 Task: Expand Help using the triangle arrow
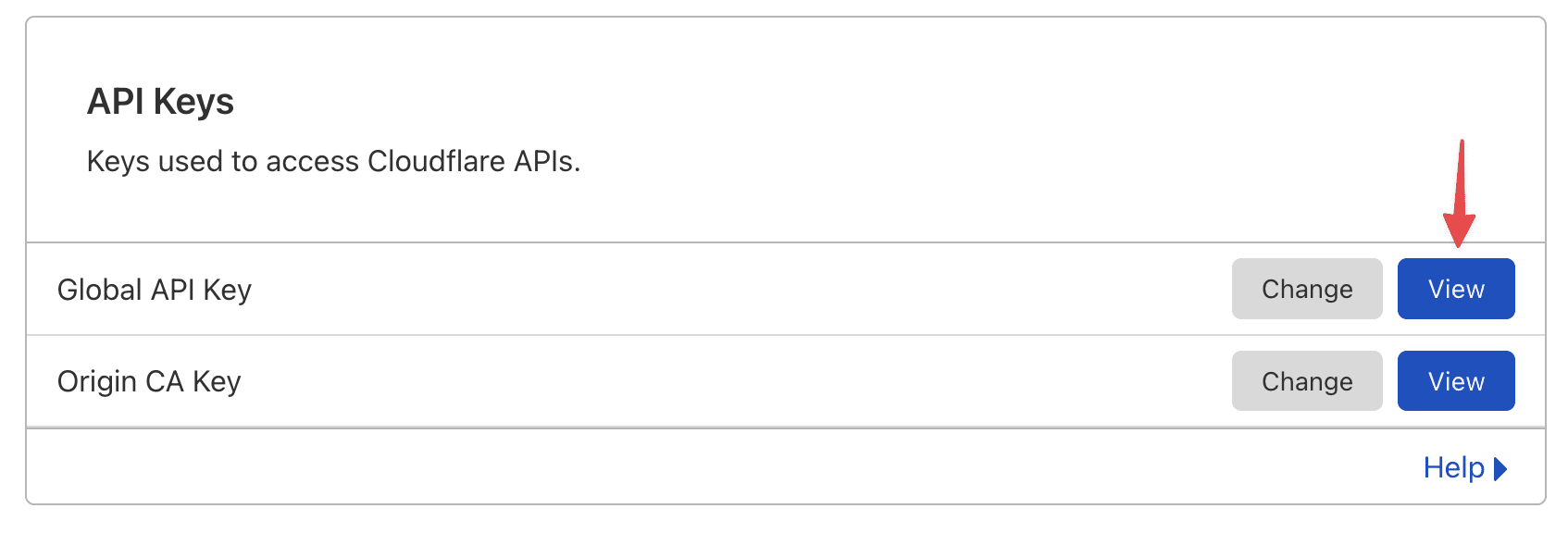1500,469
